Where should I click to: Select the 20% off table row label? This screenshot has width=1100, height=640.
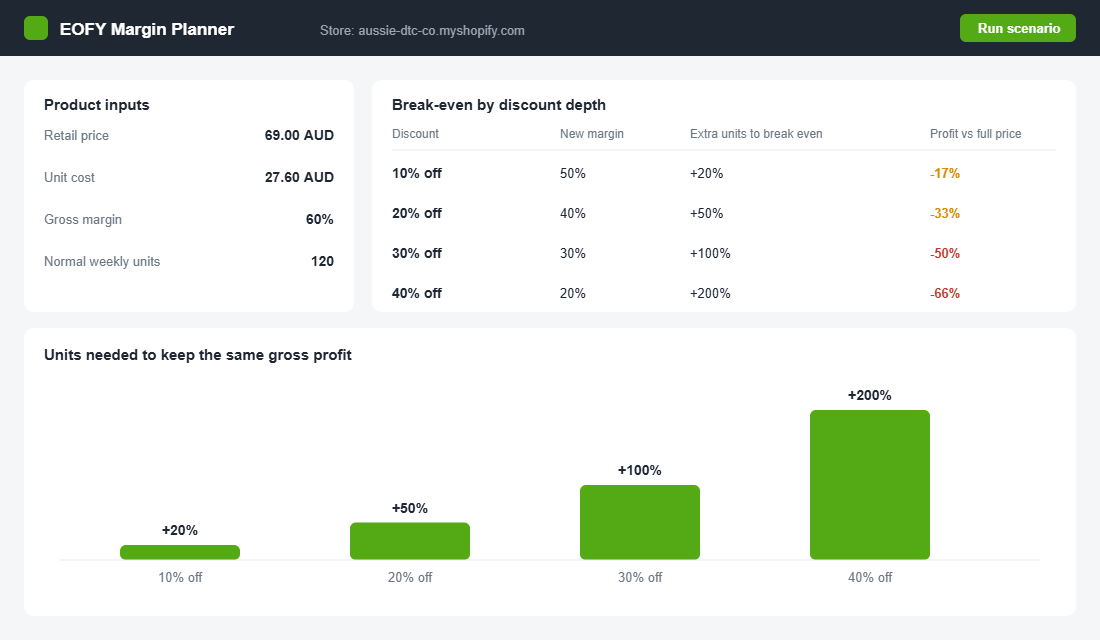tap(417, 213)
